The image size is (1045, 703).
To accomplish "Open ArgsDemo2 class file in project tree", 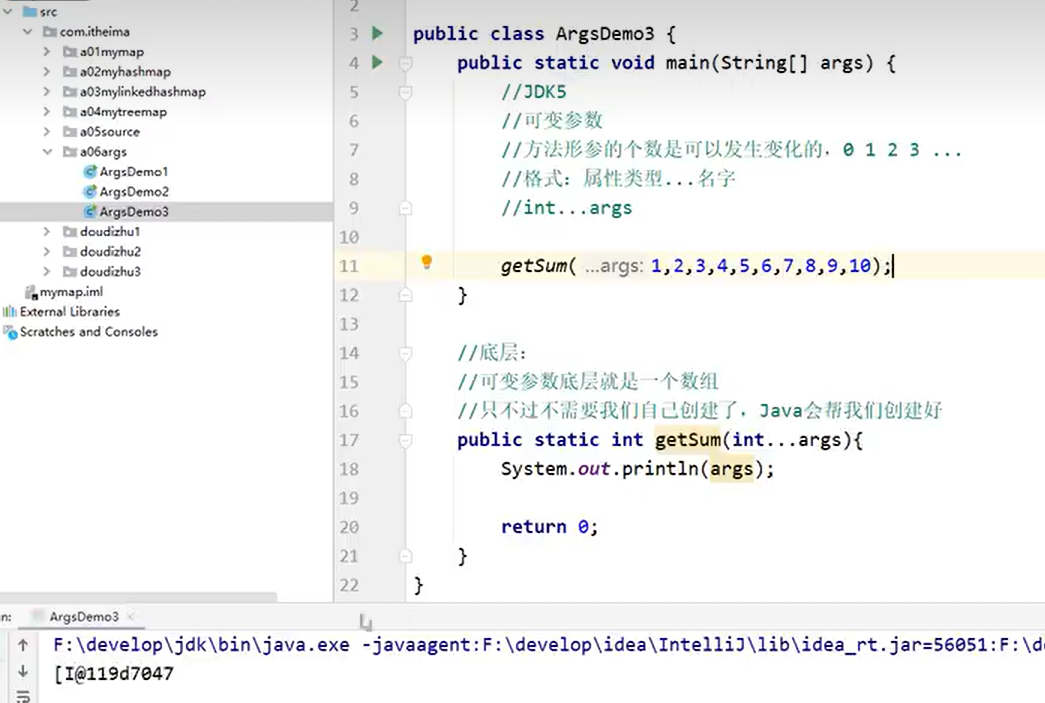I will click(134, 191).
